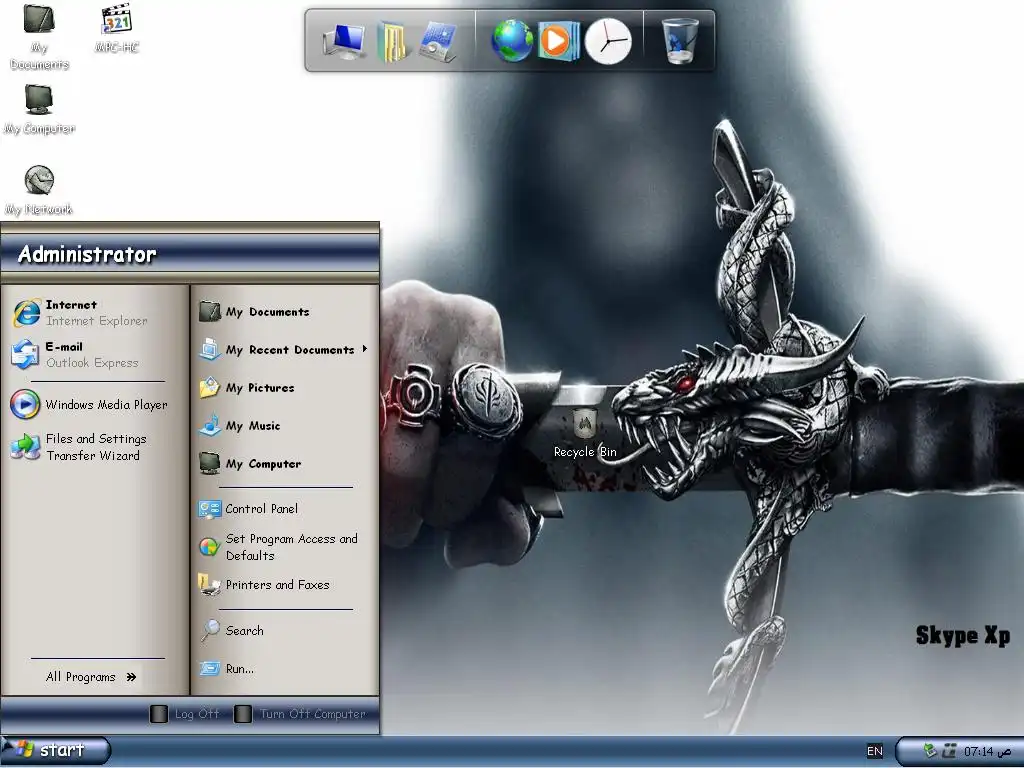Open Printers and Faxes

(285, 584)
